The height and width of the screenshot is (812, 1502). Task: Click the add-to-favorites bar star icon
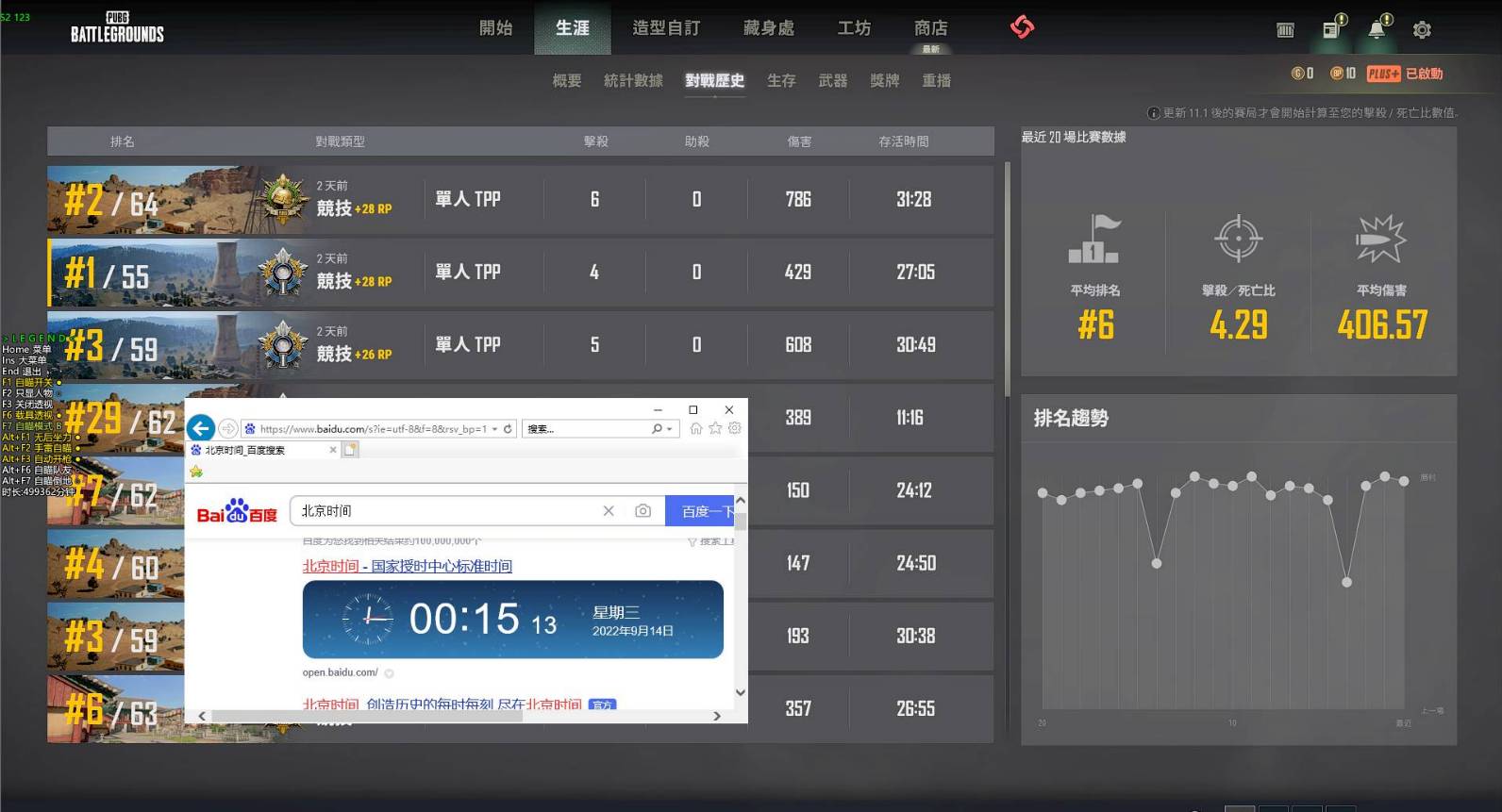coord(196,472)
